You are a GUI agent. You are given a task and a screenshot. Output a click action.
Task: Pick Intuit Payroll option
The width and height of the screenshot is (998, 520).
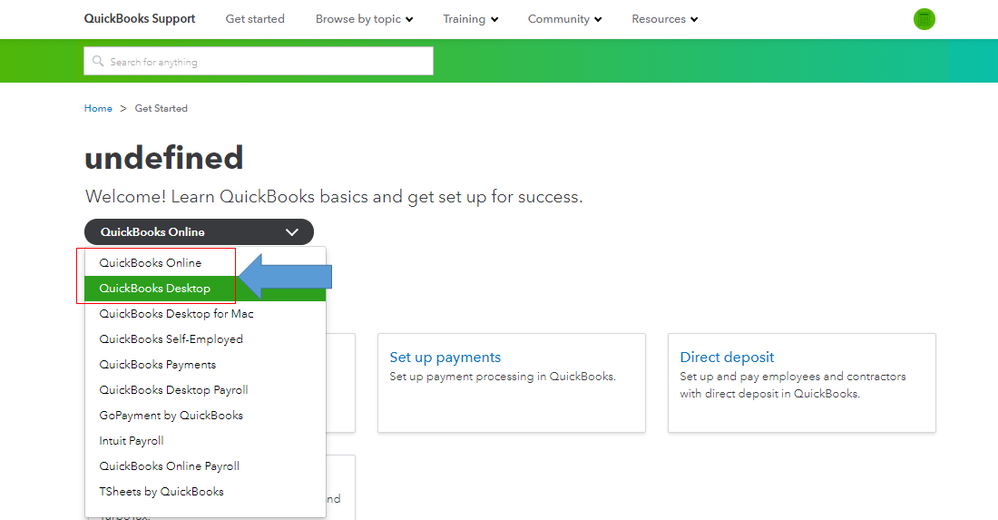click(205, 441)
